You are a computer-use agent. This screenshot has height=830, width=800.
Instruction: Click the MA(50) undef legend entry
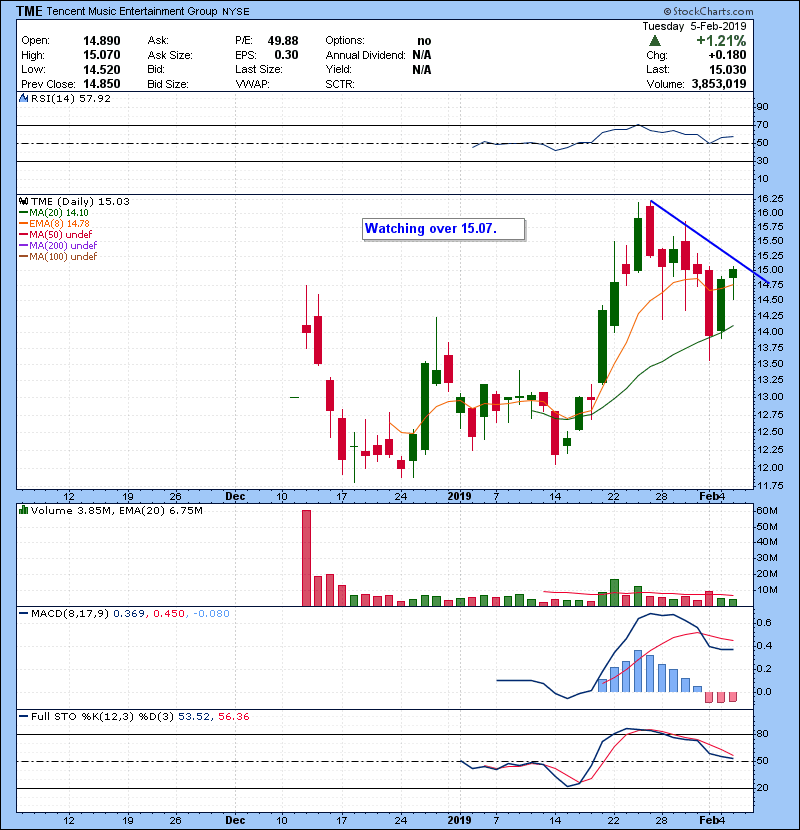point(56,234)
